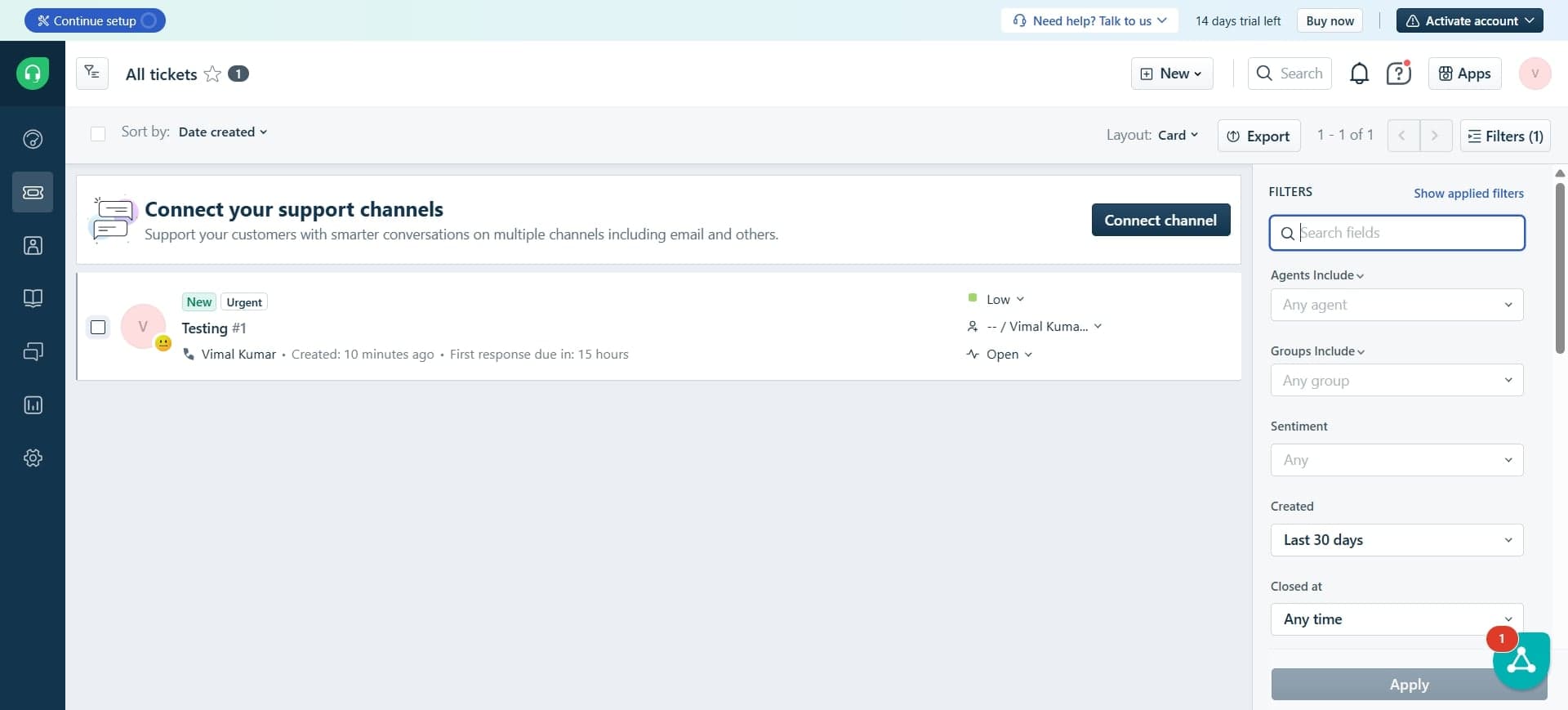Open Admin settings gear icon
The height and width of the screenshot is (710, 1568).
pyautogui.click(x=33, y=458)
